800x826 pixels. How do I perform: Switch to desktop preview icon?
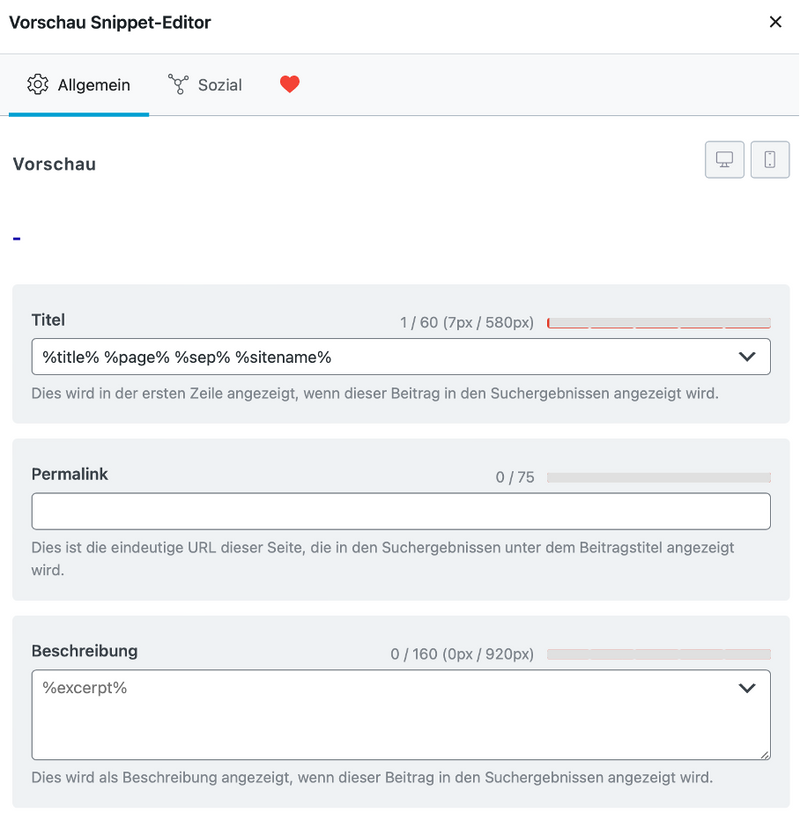[724, 160]
